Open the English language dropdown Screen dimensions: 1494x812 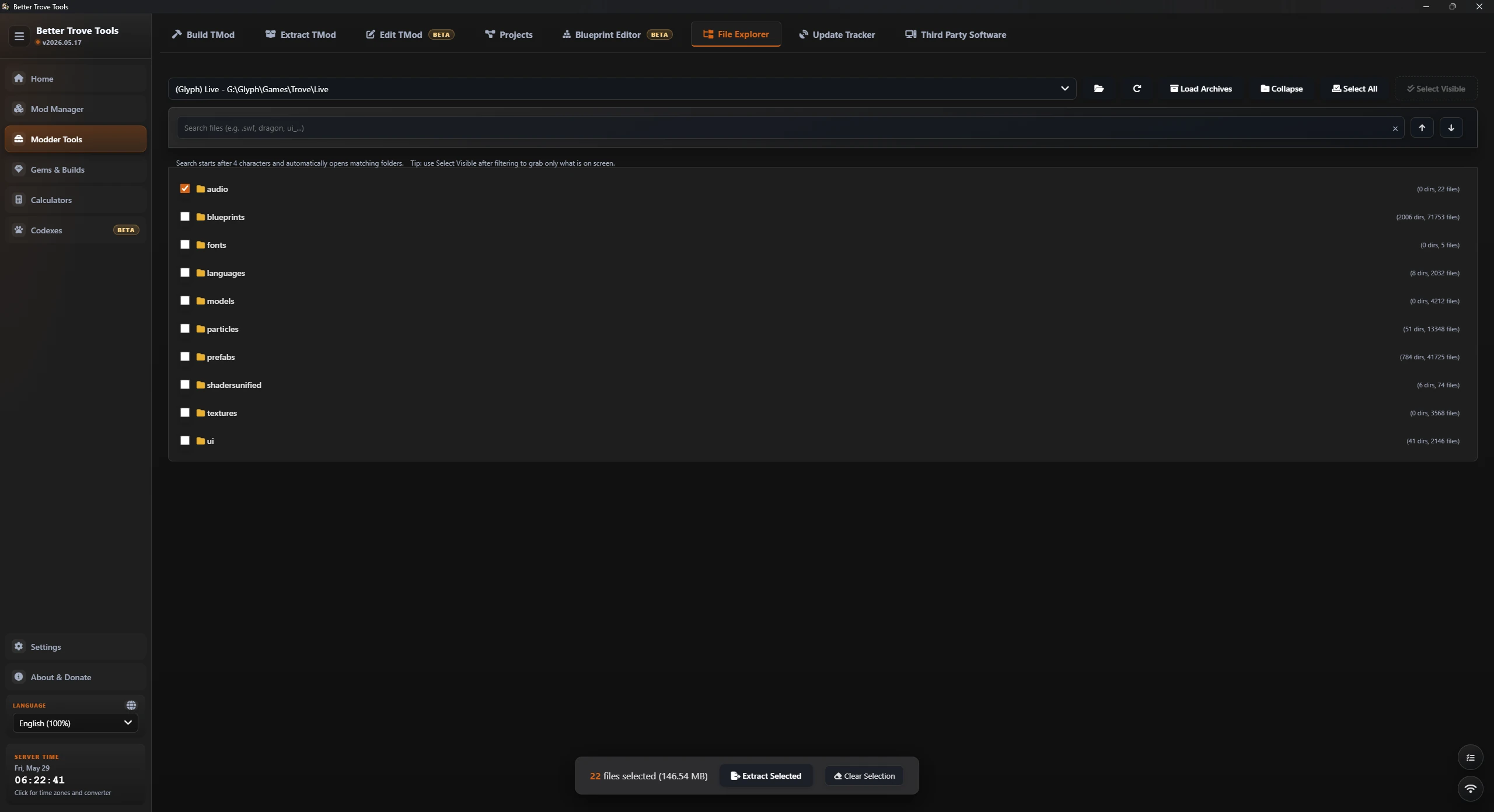[x=75, y=723]
